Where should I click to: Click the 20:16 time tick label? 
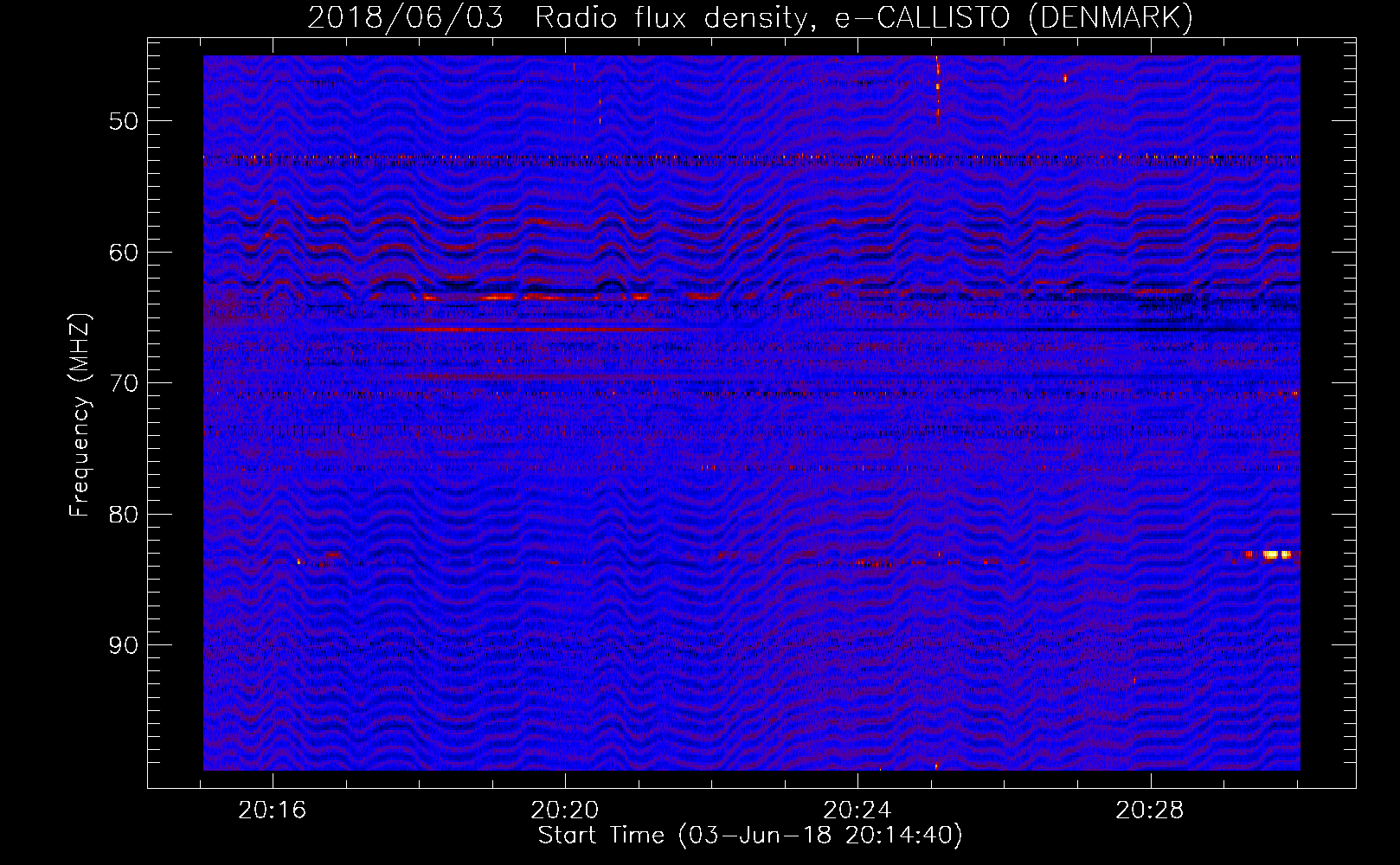tap(273, 811)
